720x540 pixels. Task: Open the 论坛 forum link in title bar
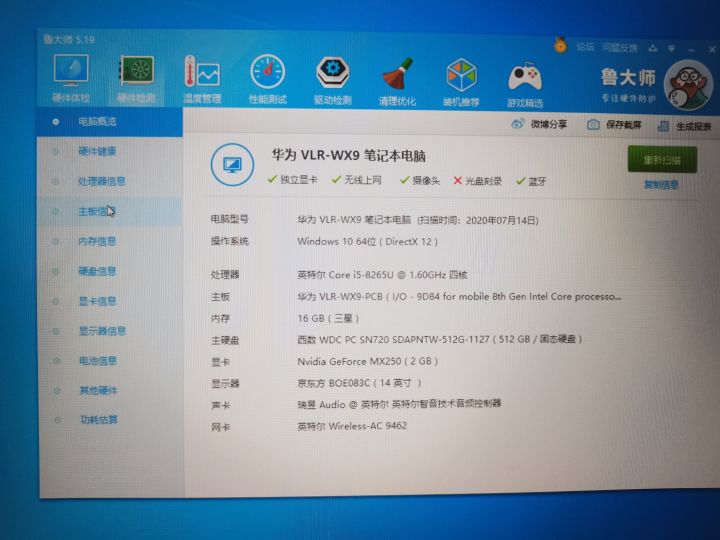(x=585, y=47)
